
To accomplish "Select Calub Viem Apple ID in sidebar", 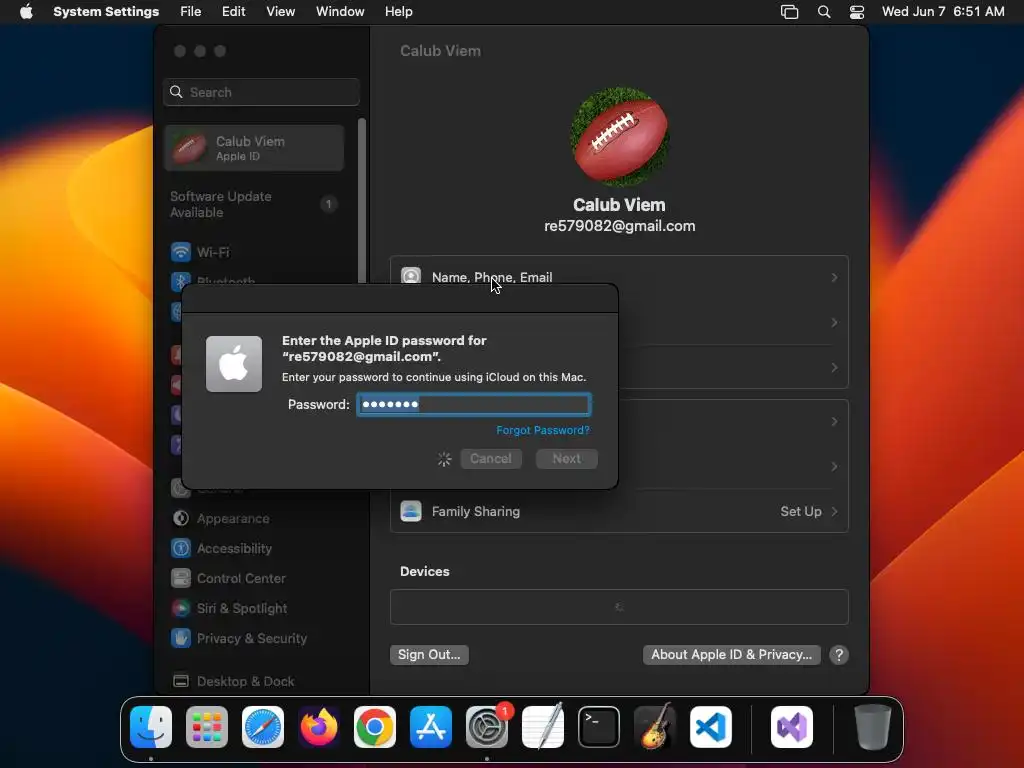I will tap(254, 148).
